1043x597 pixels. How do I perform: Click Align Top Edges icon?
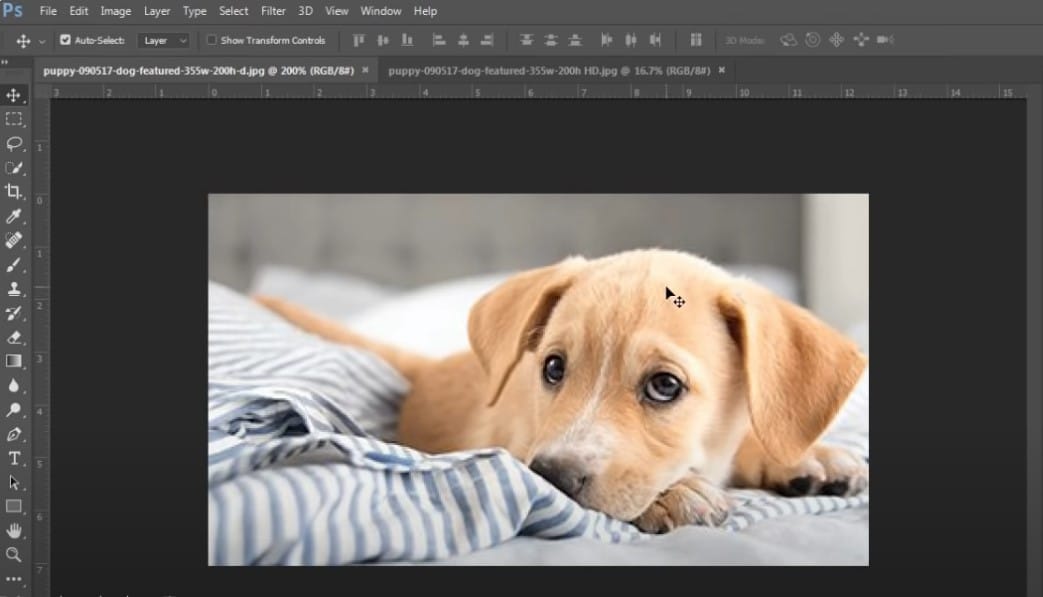[x=359, y=41]
